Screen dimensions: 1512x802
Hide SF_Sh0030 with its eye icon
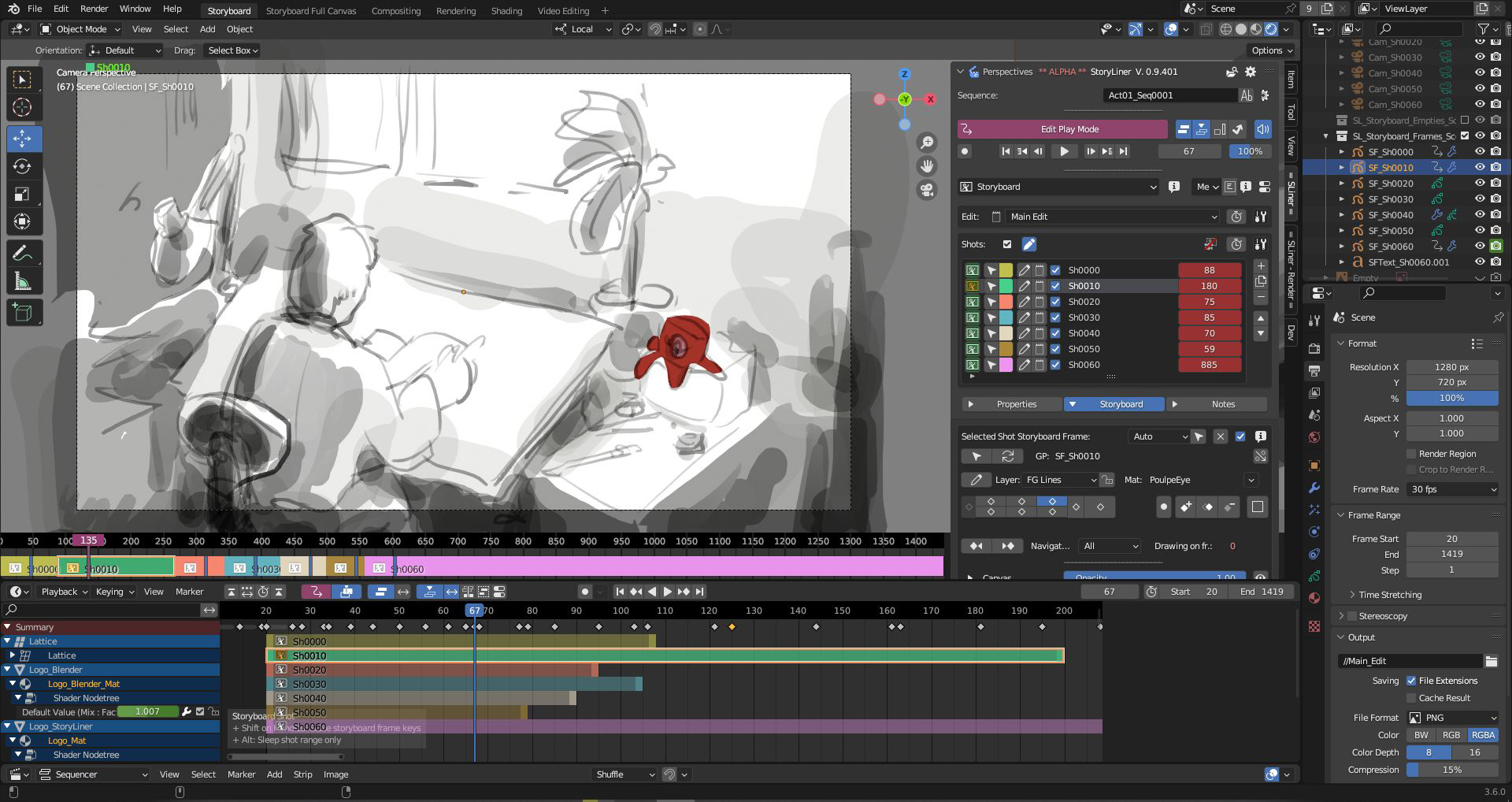tap(1480, 199)
